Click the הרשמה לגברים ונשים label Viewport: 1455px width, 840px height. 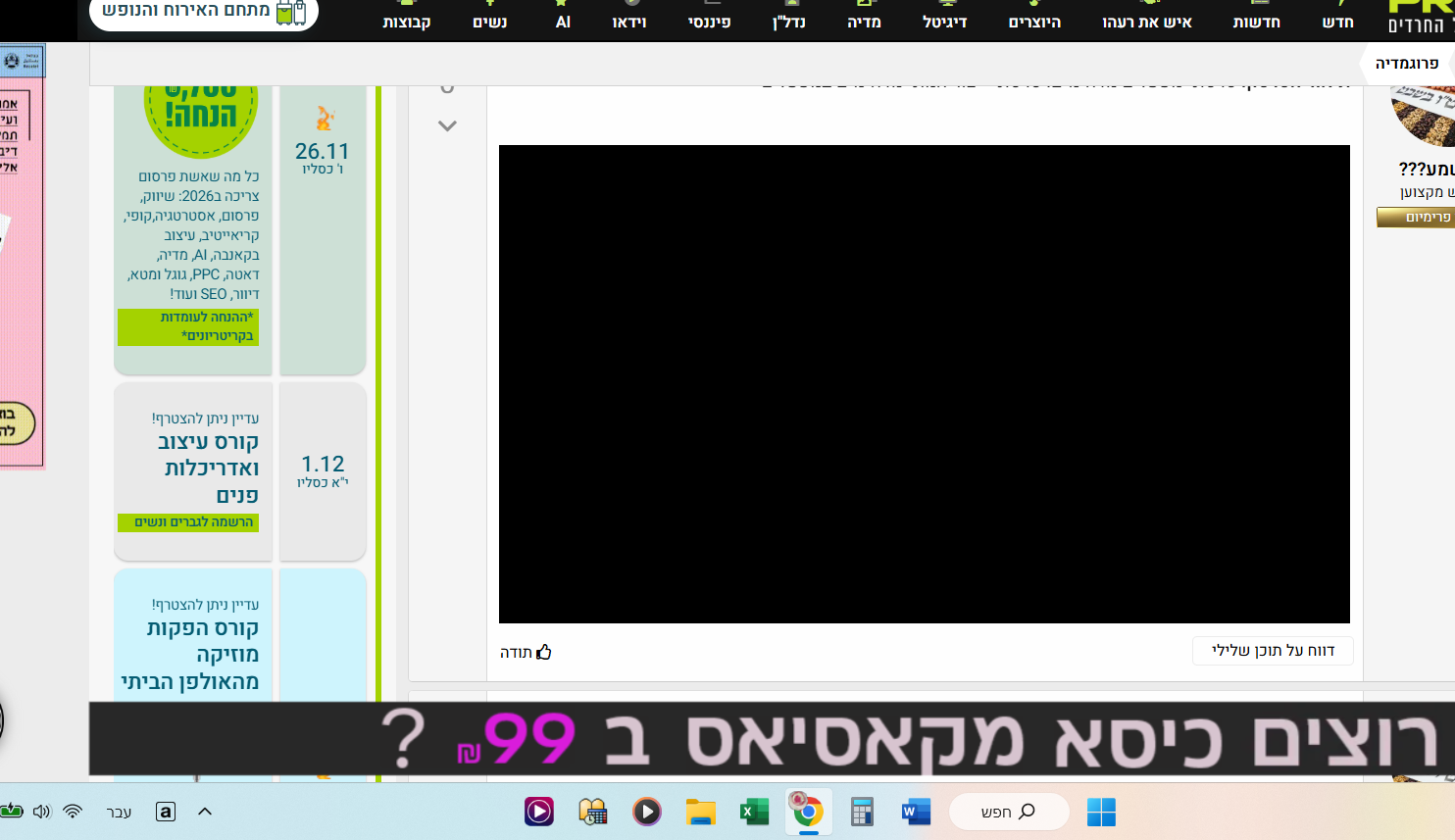point(188,522)
